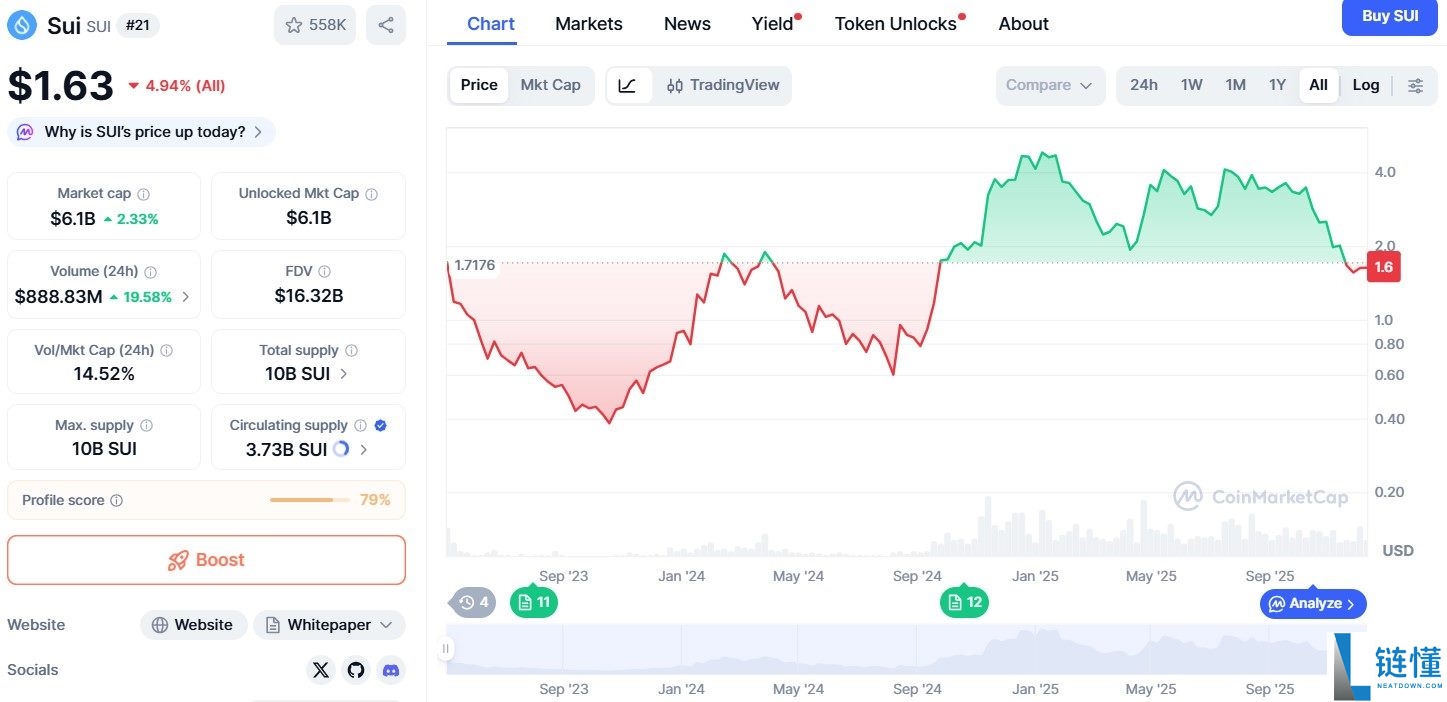Switch chart to Log scale

pos(1366,85)
